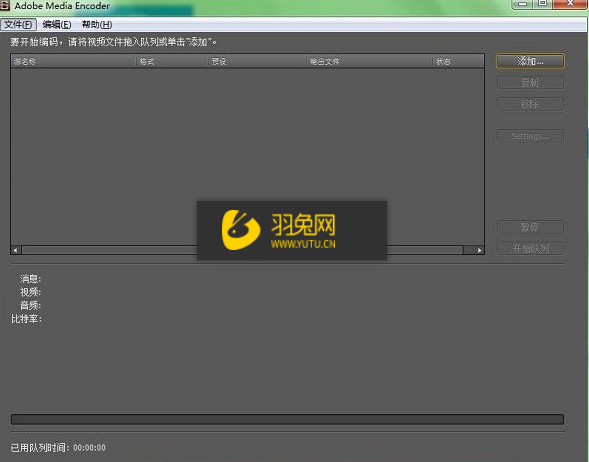Viewport: 589px width, 462px height.
Task: Close the Adobe Media Encoder window
Action: tap(570, 4)
